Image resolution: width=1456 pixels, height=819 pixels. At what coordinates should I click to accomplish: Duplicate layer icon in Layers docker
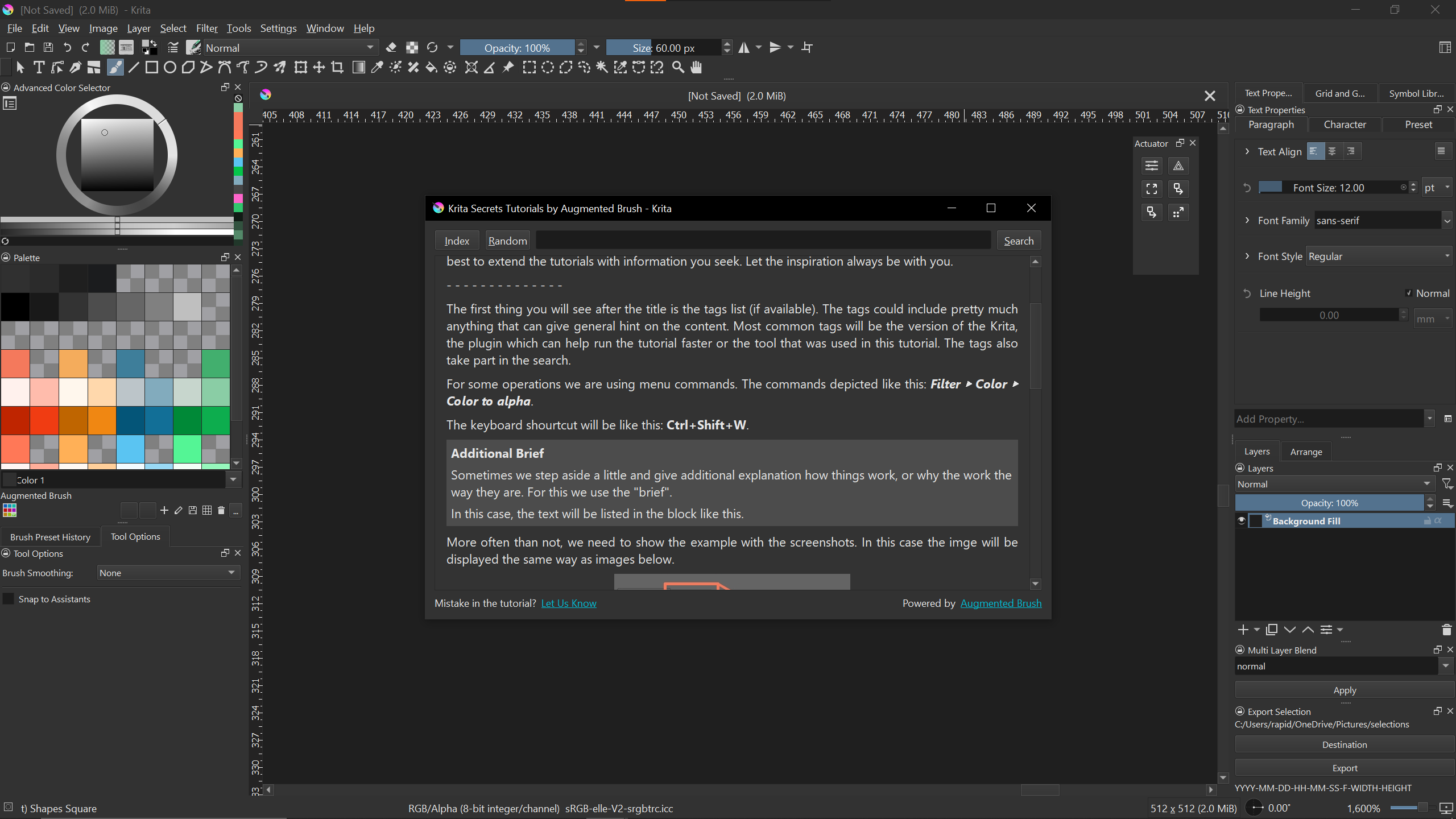point(1272,630)
